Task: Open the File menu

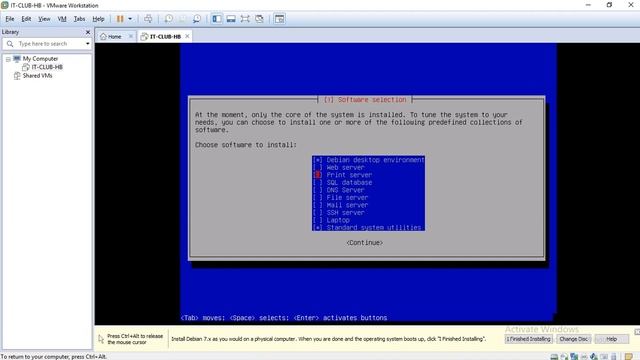Action: pyautogui.click(x=10, y=19)
